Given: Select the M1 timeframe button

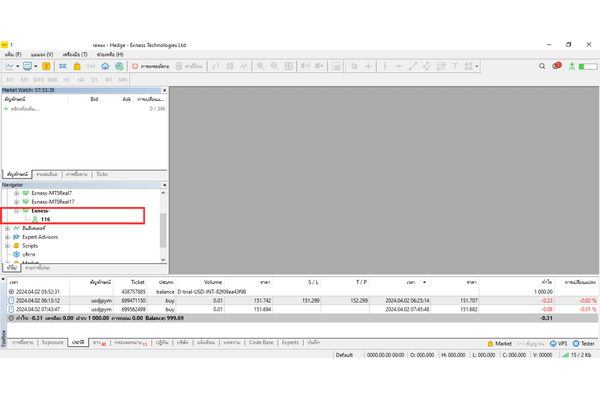Looking at the screenshot, I should (11, 78).
